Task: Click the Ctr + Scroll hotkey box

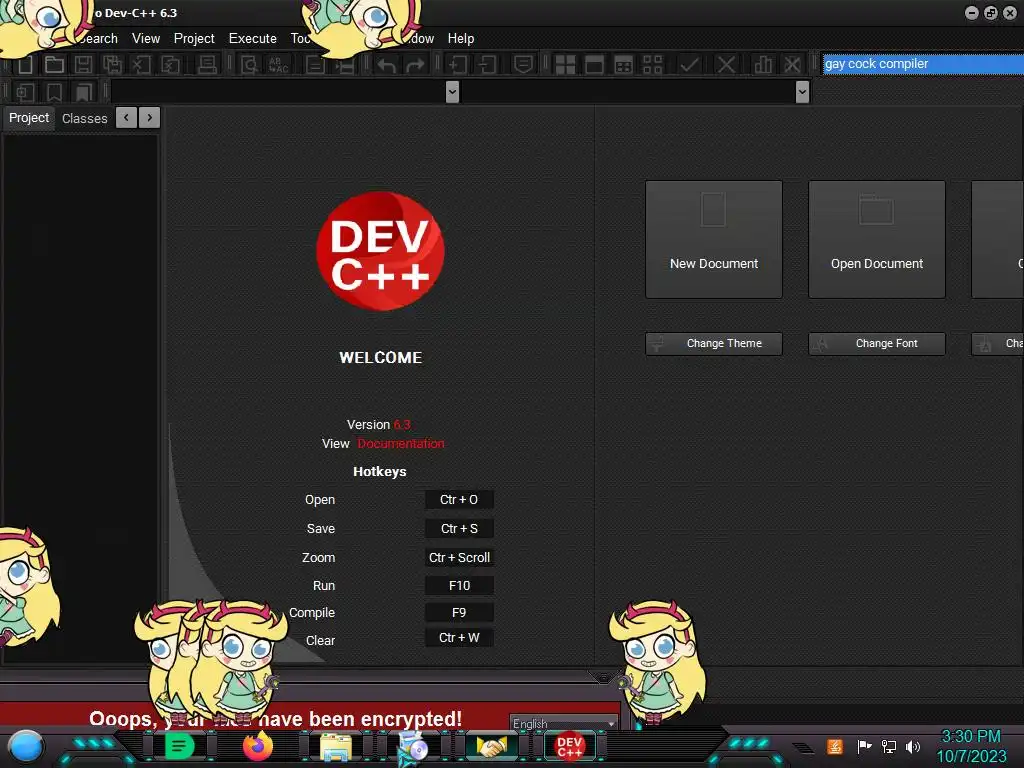Action: 459,557
